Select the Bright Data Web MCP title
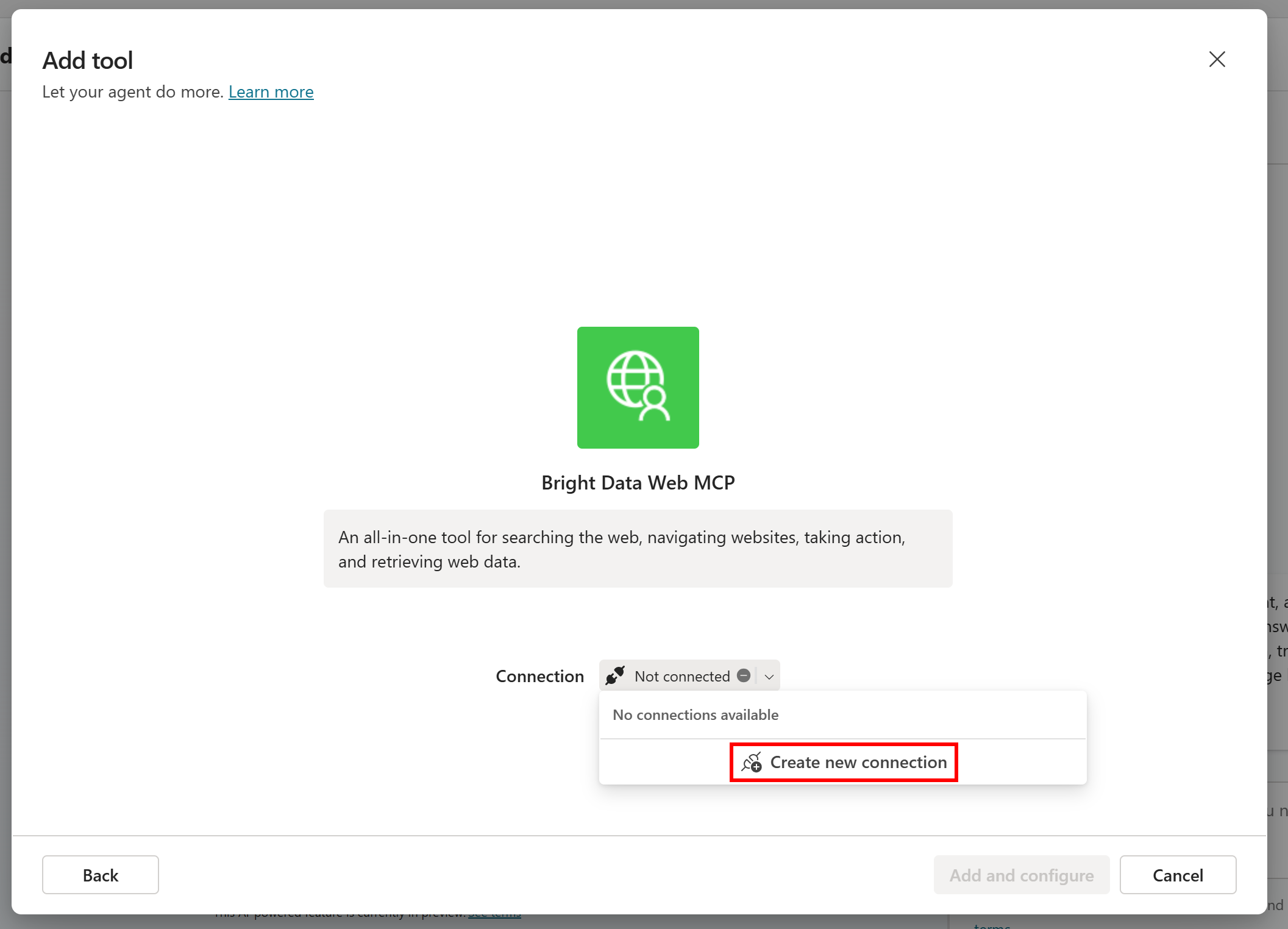This screenshot has width=1288, height=929. pos(638,482)
